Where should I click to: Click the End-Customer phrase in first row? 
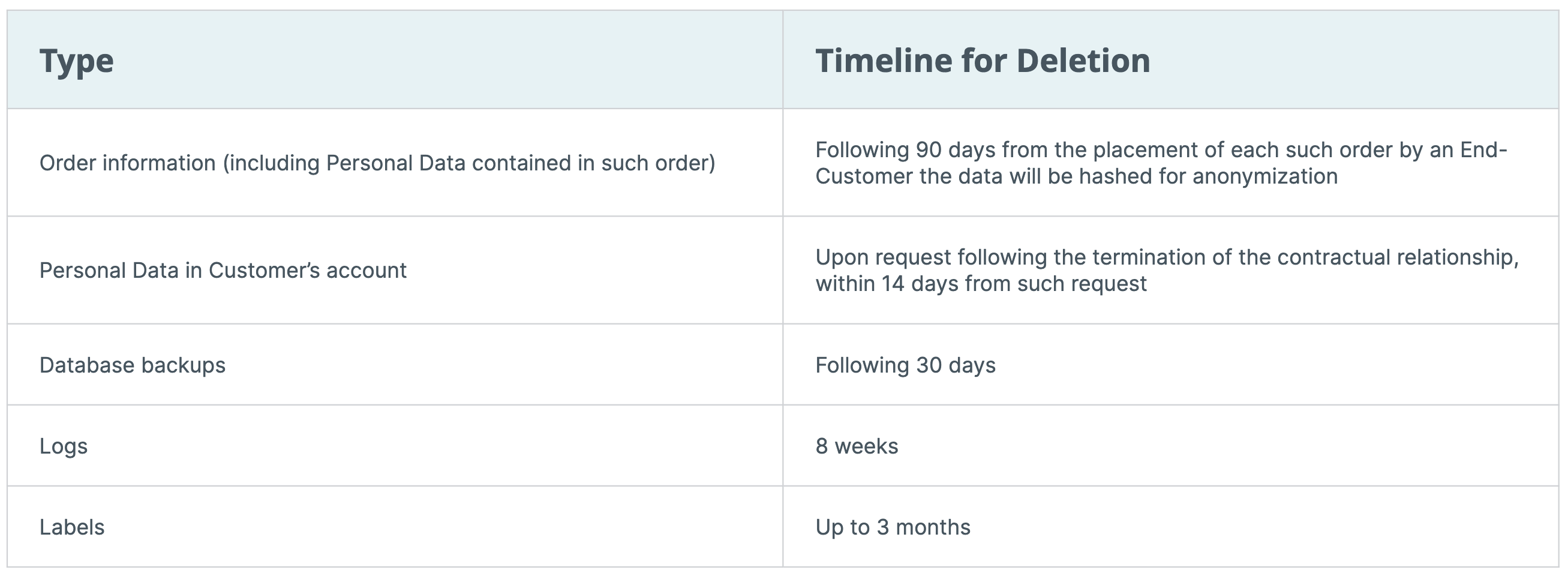point(1161,163)
